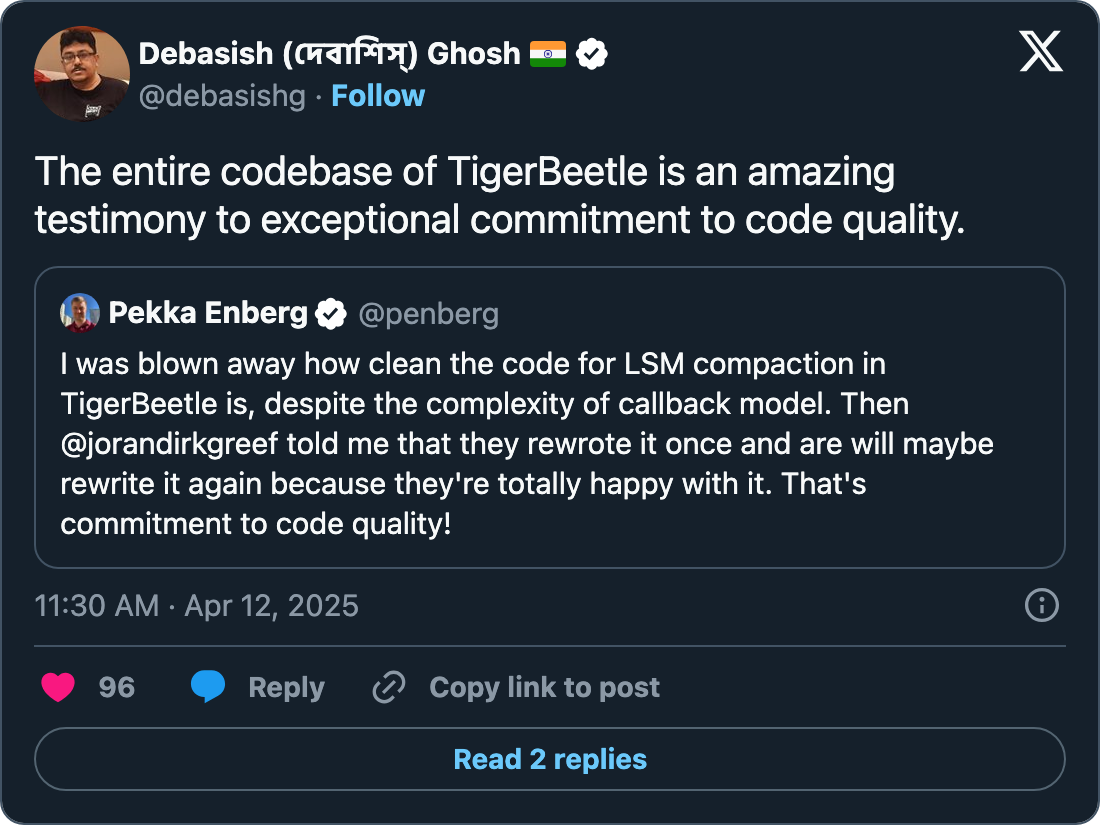Click Copy link to post

544,687
